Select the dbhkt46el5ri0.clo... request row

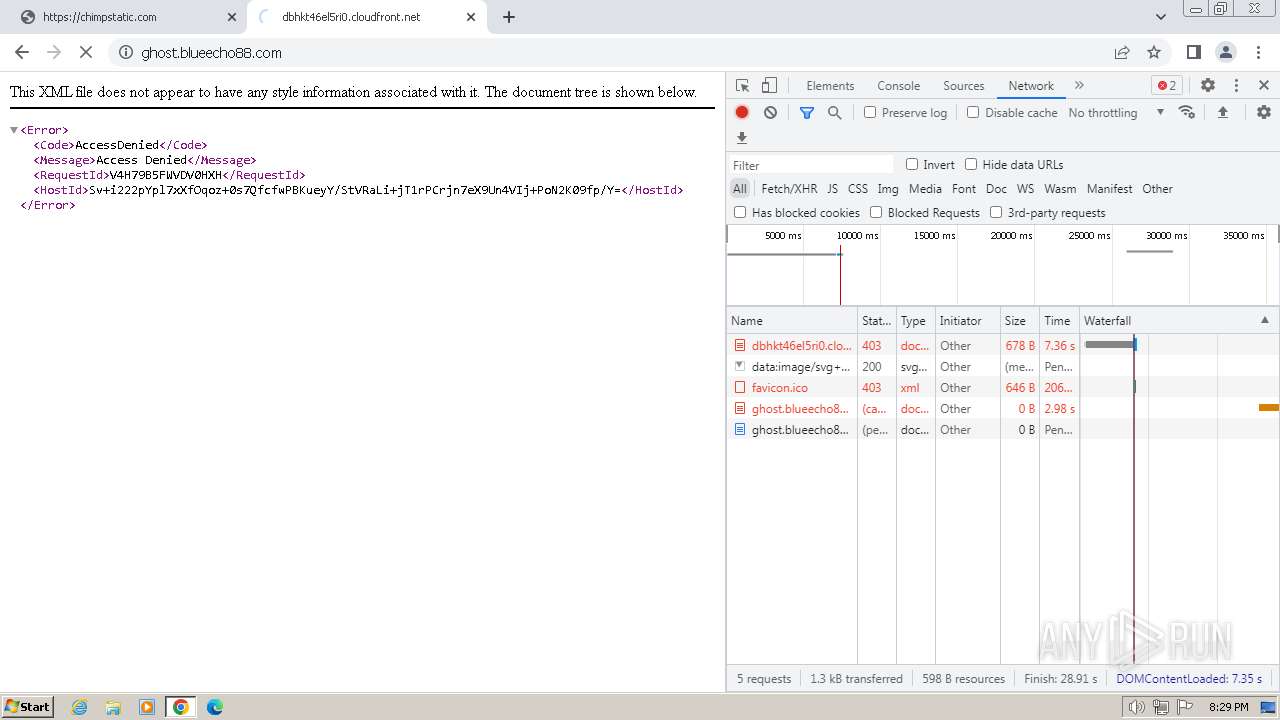pos(1003,345)
